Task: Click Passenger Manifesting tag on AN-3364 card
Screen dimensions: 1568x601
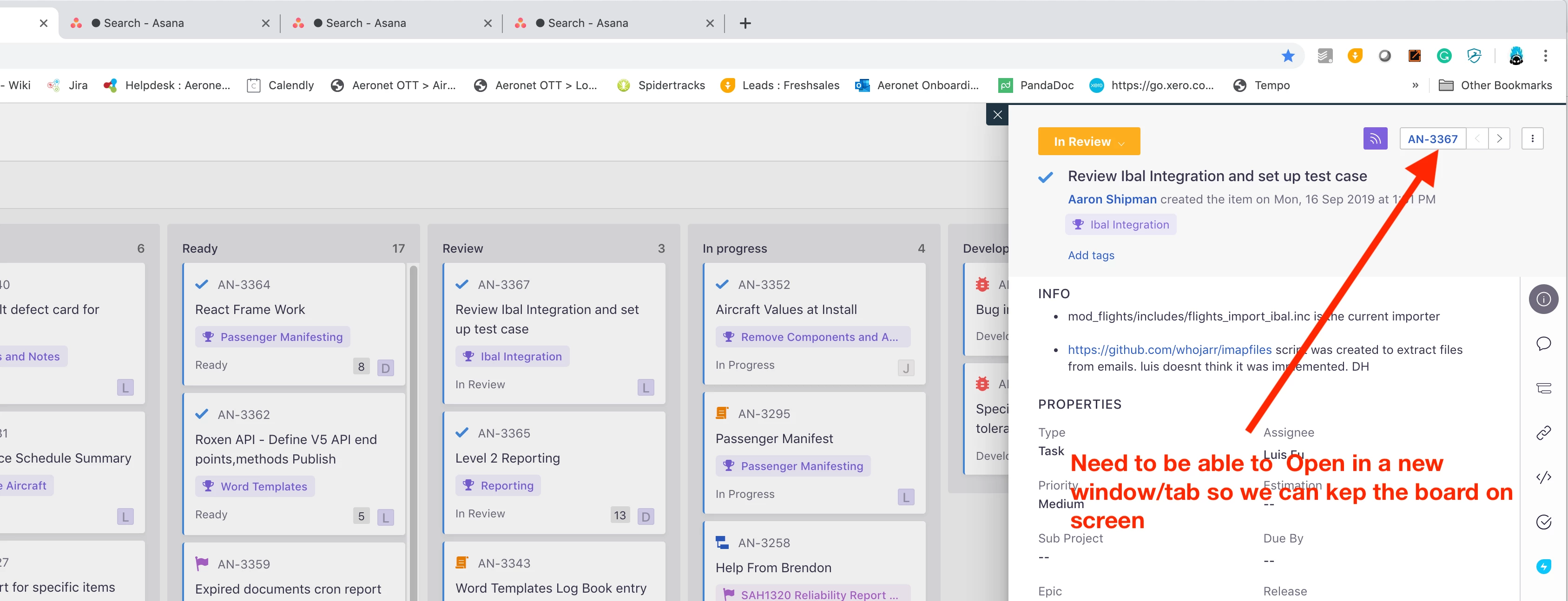Action: click(x=273, y=337)
